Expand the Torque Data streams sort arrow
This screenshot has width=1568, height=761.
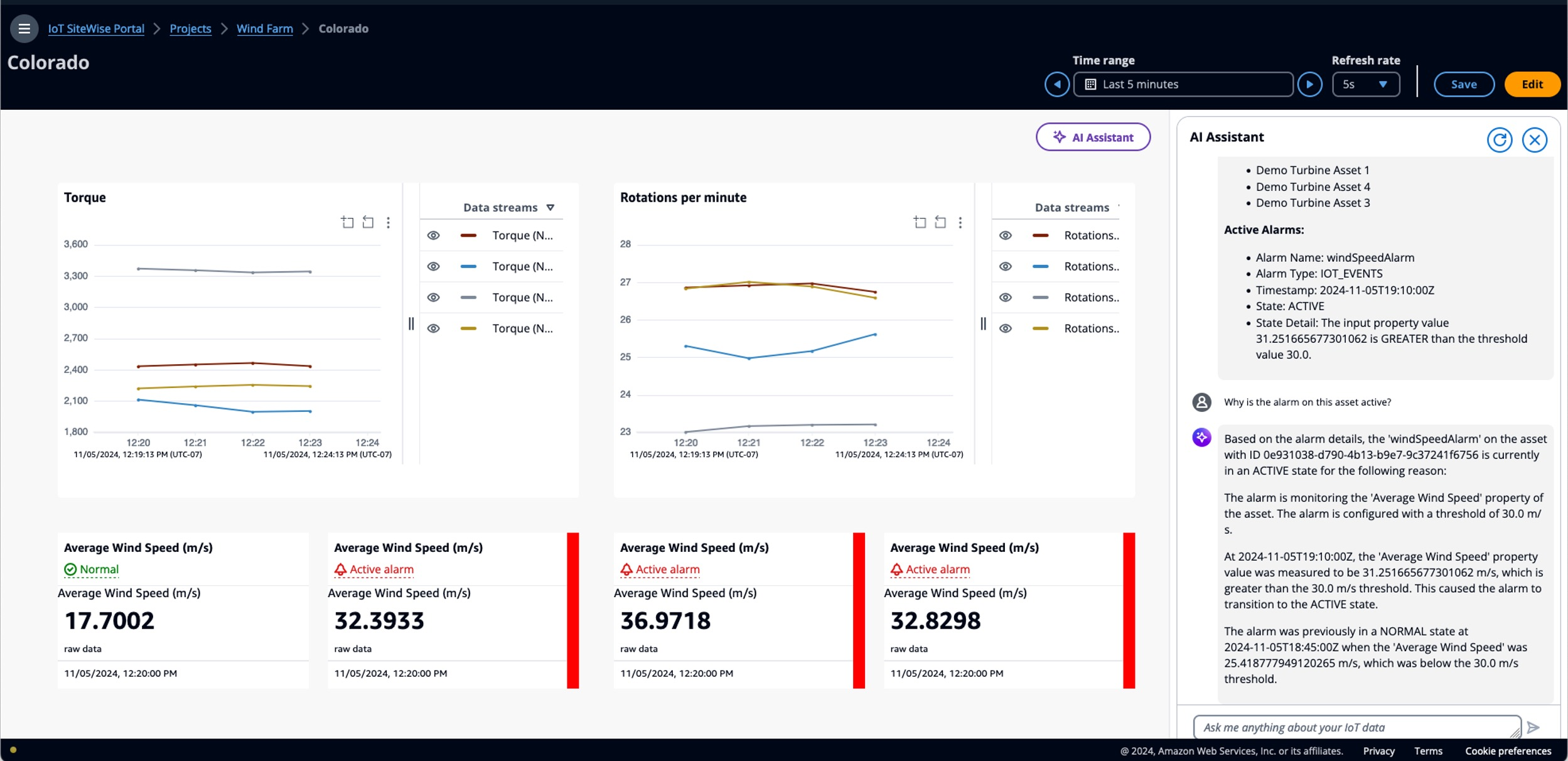click(550, 207)
